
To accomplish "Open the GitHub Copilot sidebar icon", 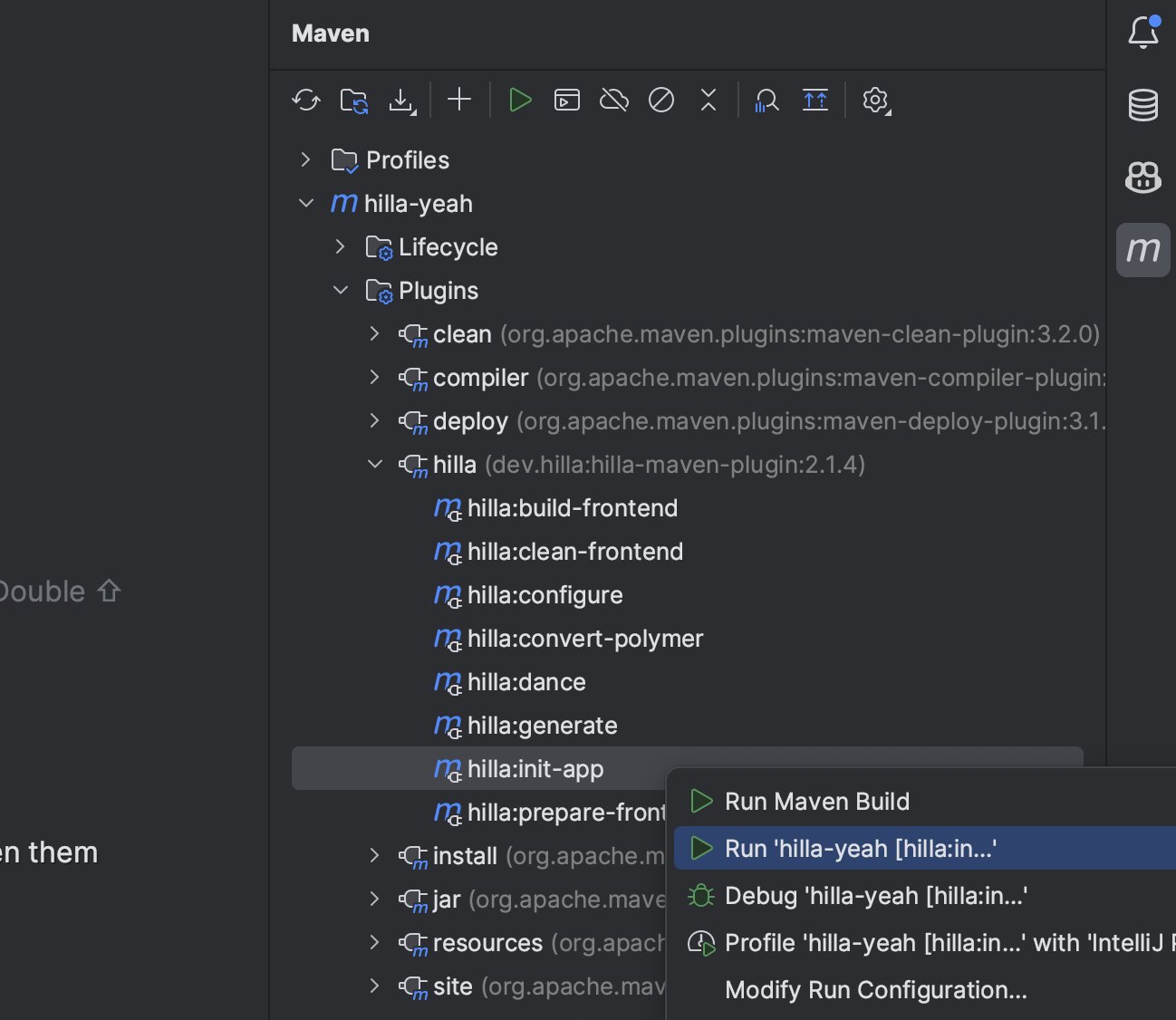I will point(1143,177).
